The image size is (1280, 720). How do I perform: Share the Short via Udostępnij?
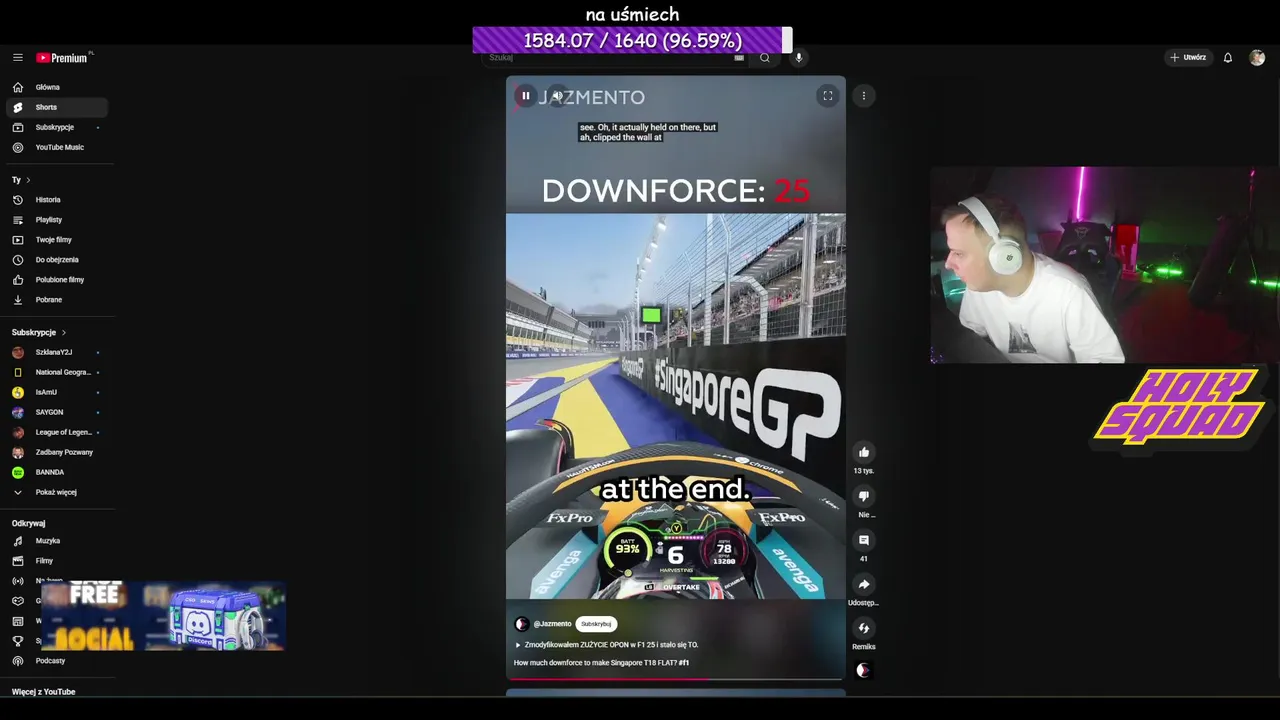[x=864, y=584]
